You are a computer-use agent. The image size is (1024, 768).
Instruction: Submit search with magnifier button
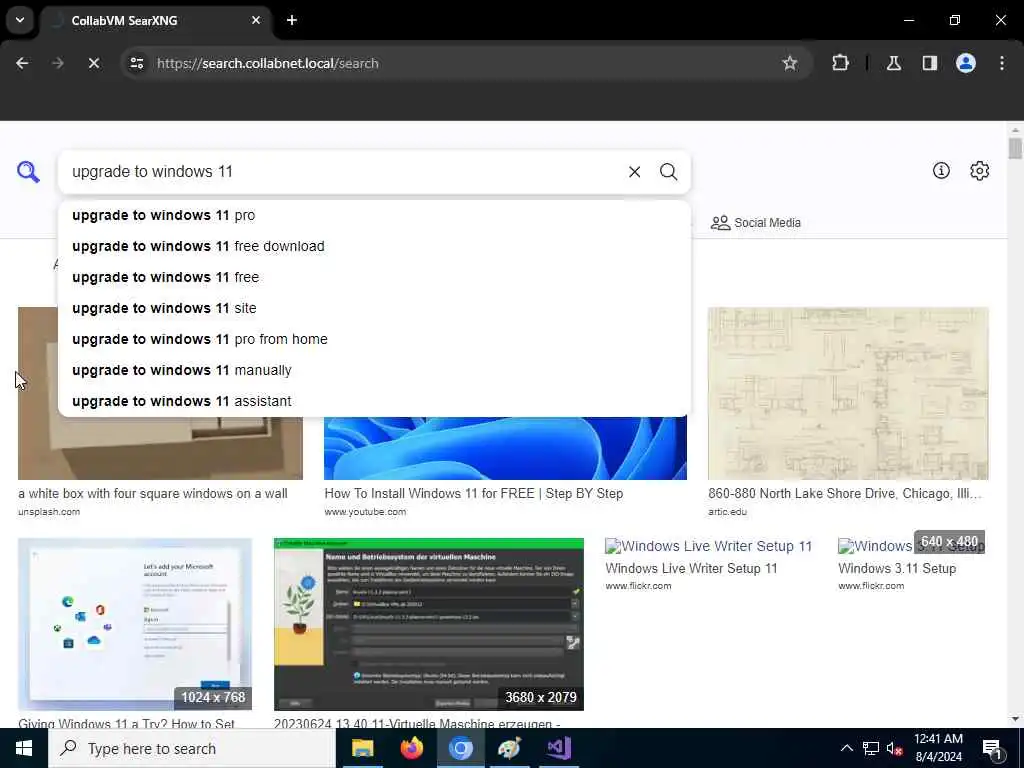click(x=668, y=172)
